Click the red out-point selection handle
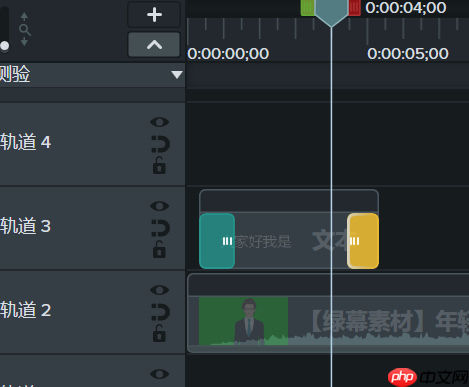 tap(354, 7)
